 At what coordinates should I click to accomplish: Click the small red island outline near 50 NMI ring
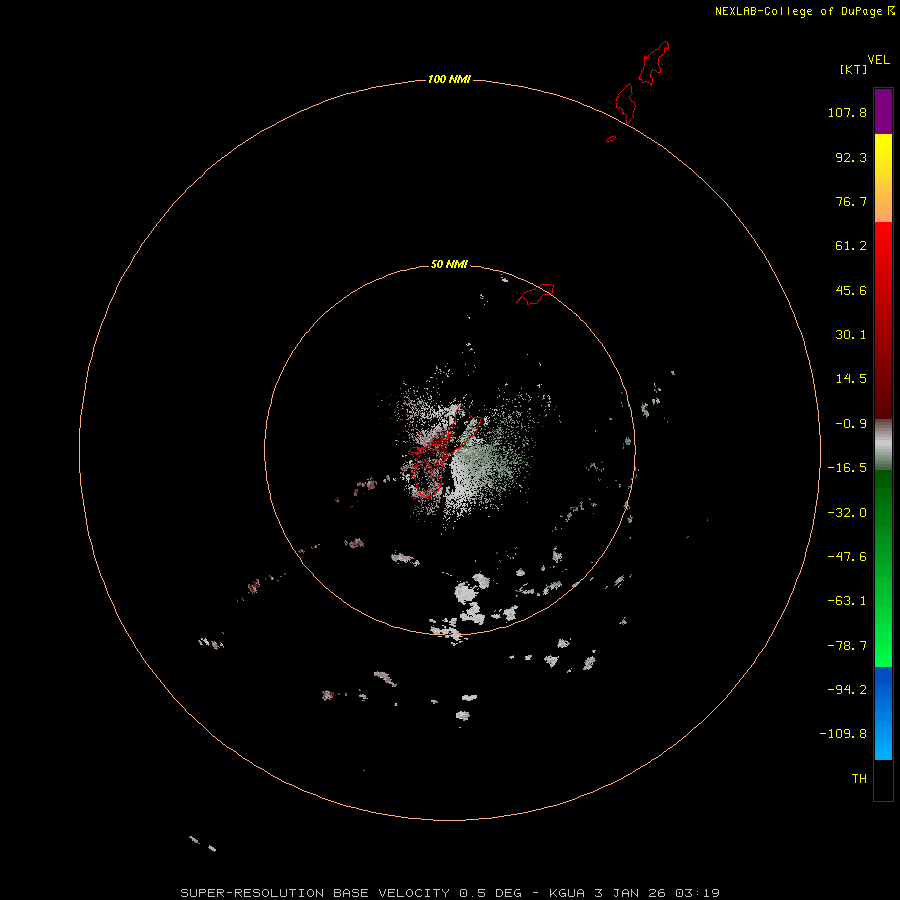point(535,294)
